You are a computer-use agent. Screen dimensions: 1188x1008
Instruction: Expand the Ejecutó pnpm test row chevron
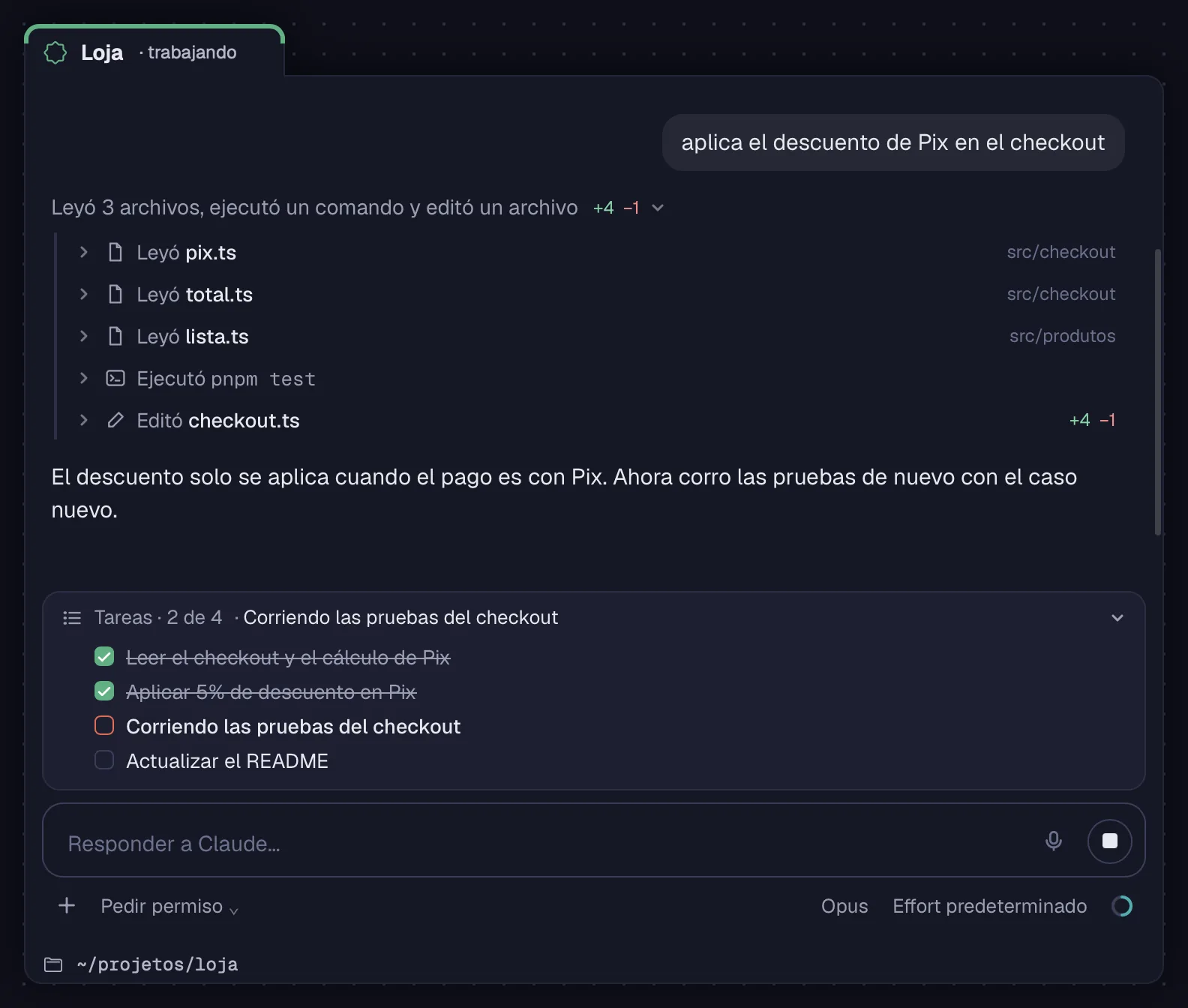pos(84,379)
